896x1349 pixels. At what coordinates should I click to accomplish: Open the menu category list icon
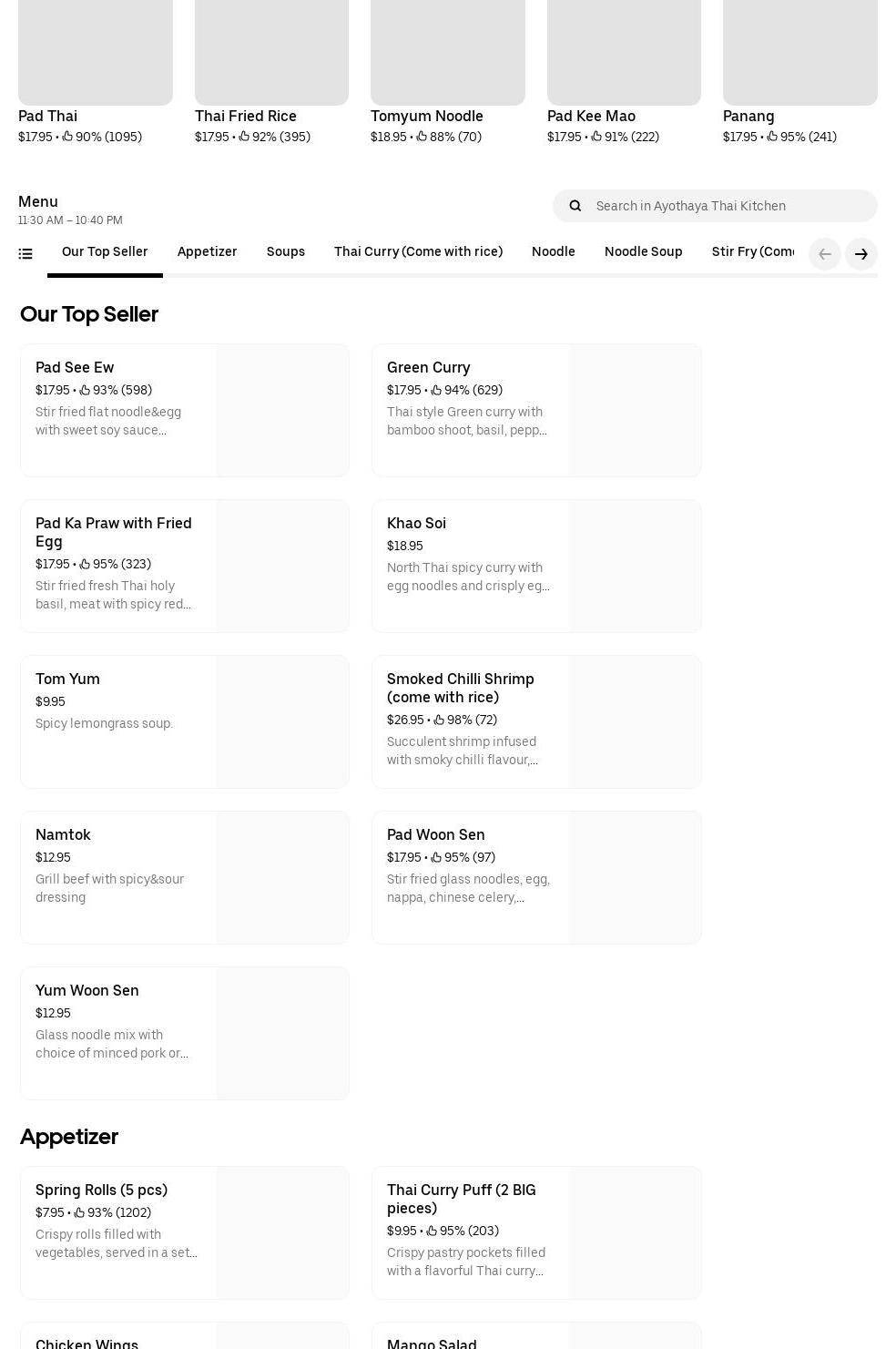pos(25,254)
